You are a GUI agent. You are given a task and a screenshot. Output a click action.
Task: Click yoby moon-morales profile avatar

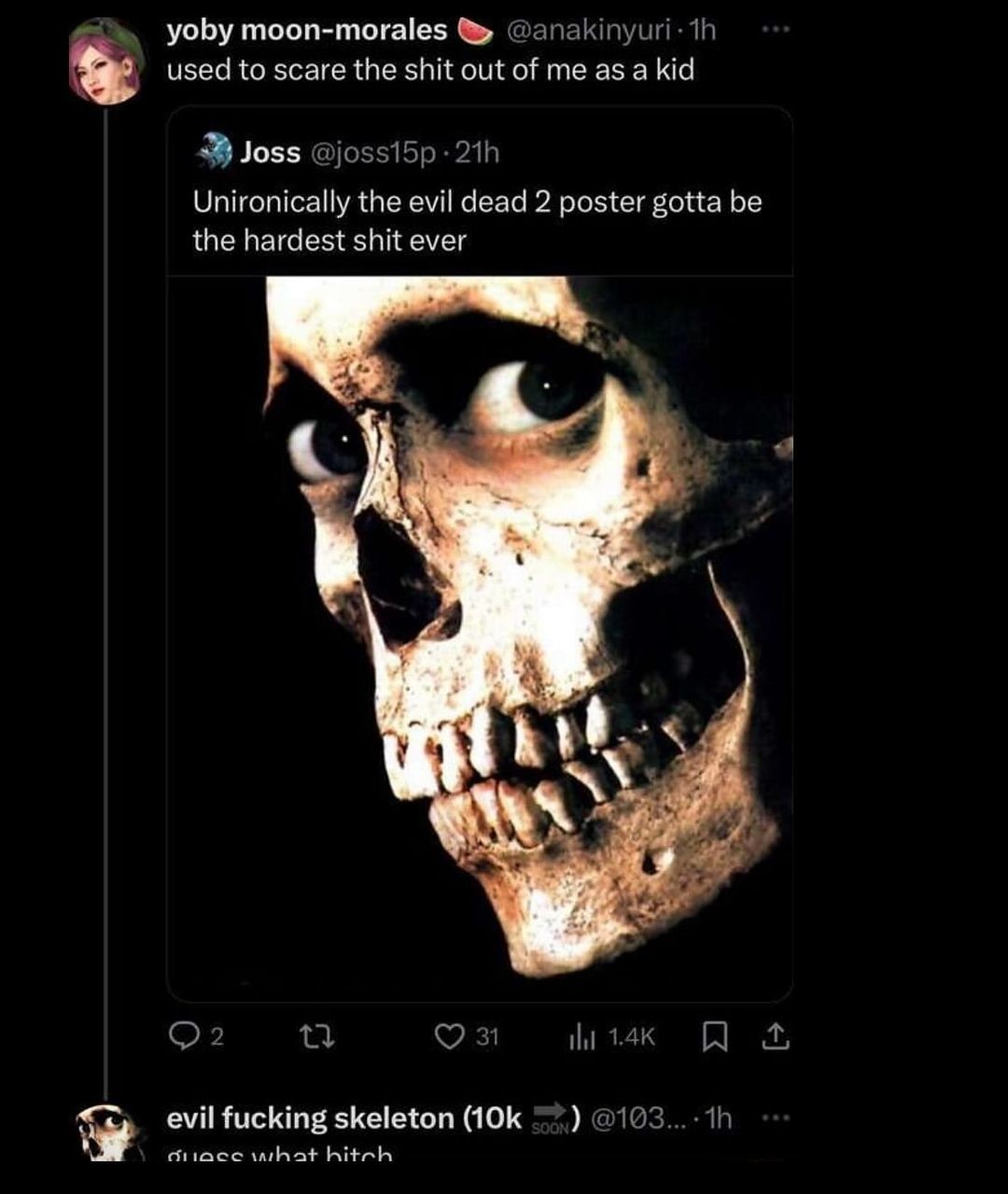tap(105, 61)
